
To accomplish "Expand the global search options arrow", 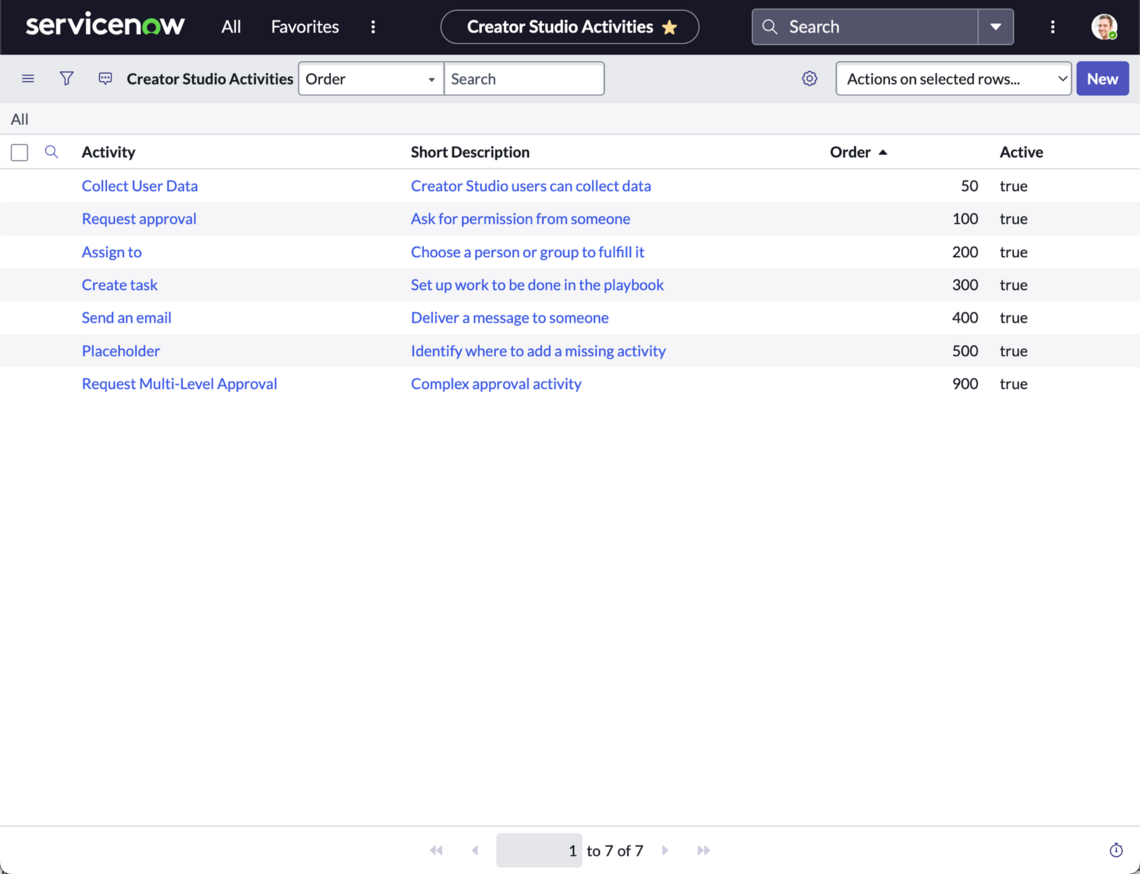I will [x=995, y=27].
